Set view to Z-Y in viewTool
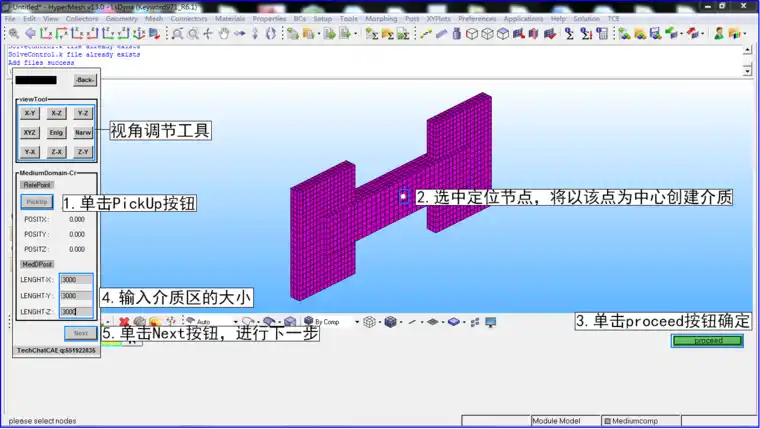Image resolution: width=760 pixels, height=429 pixels. click(x=83, y=152)
